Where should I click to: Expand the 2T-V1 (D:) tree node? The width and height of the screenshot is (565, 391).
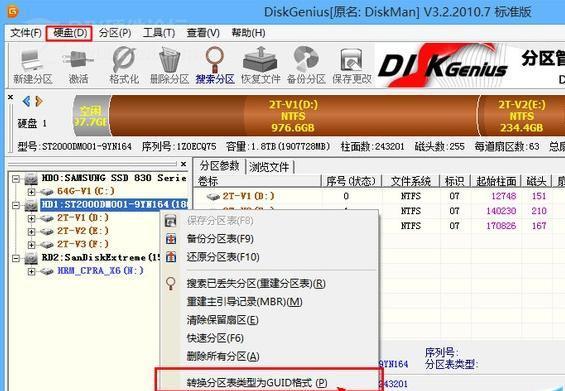(31, 218)
